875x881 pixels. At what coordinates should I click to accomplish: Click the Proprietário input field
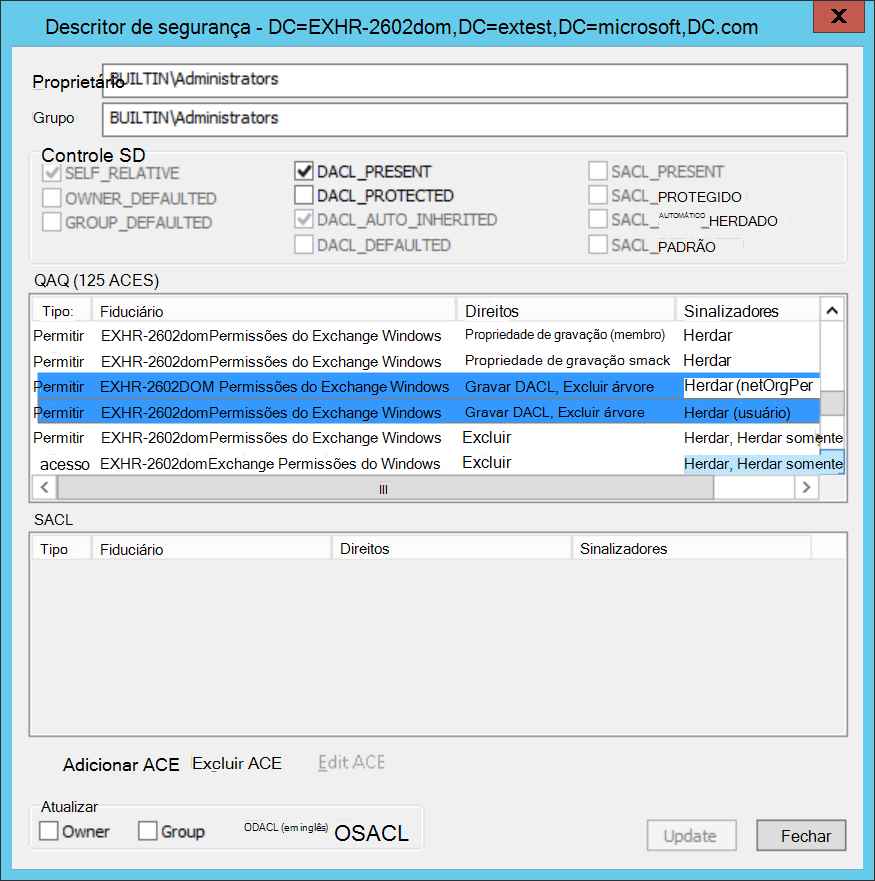(475, 80)
